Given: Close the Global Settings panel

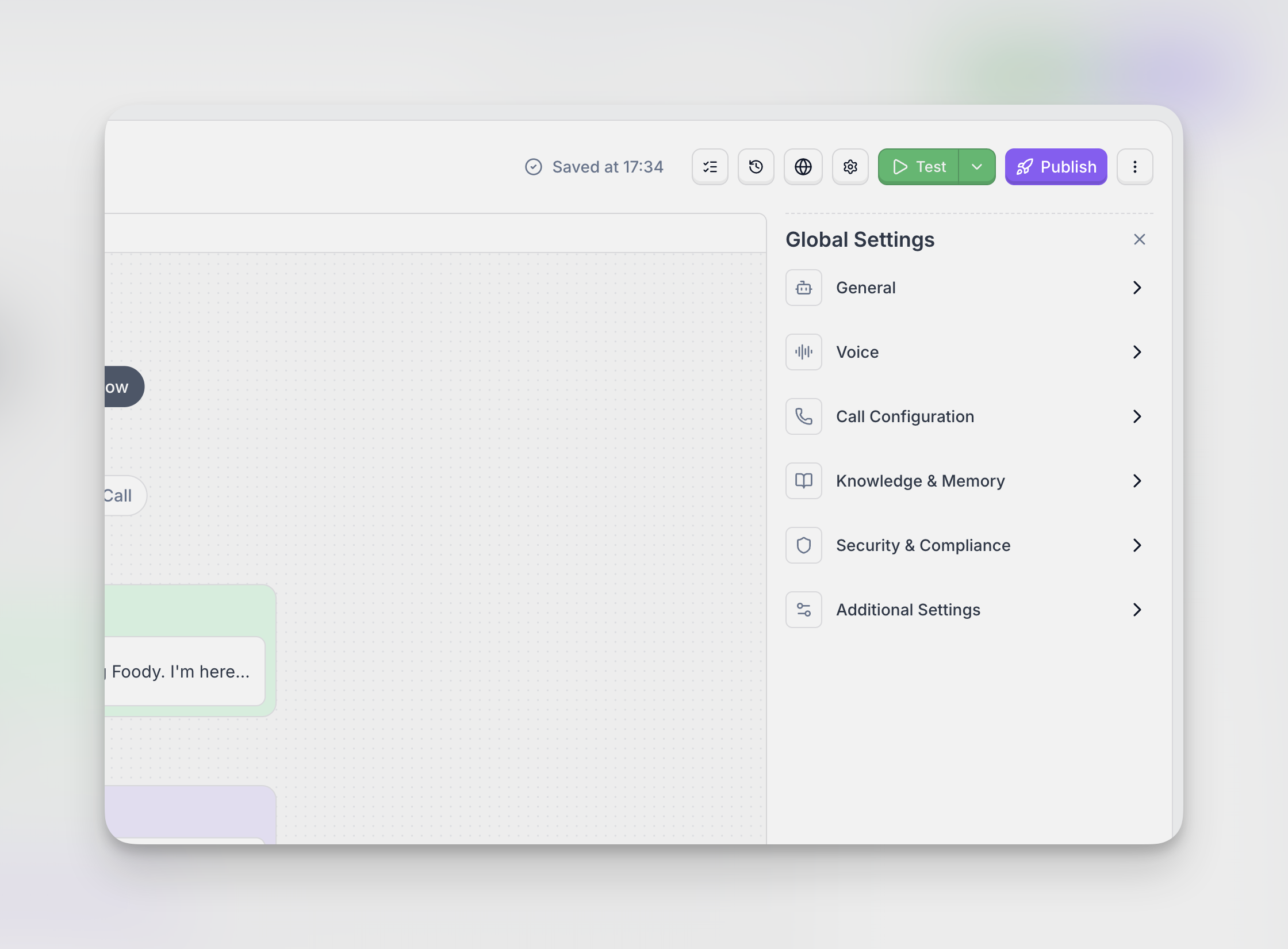Looking at the screenshot, I should (x=1139, y=239).
